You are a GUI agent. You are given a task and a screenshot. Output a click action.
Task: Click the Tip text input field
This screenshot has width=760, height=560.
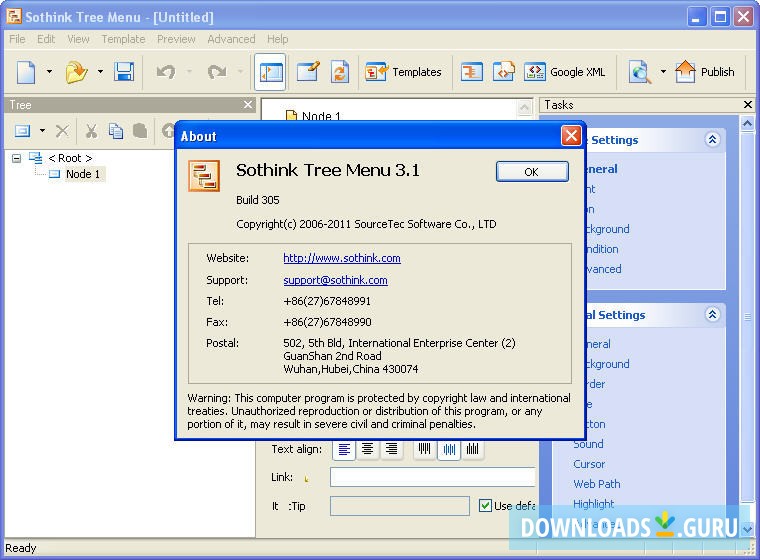tap(399, 506)
